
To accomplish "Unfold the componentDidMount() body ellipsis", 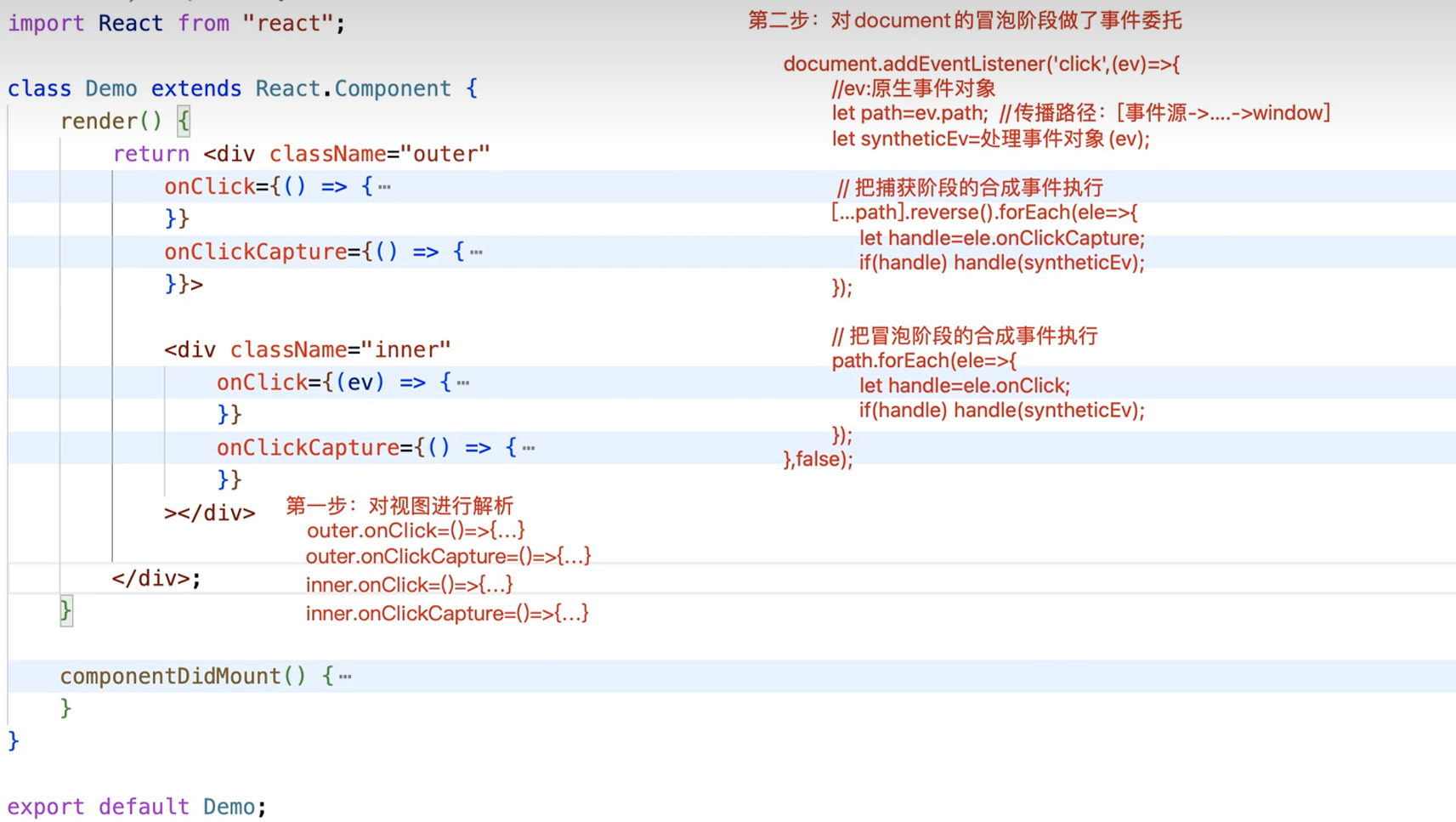I will tap(345, 677).
